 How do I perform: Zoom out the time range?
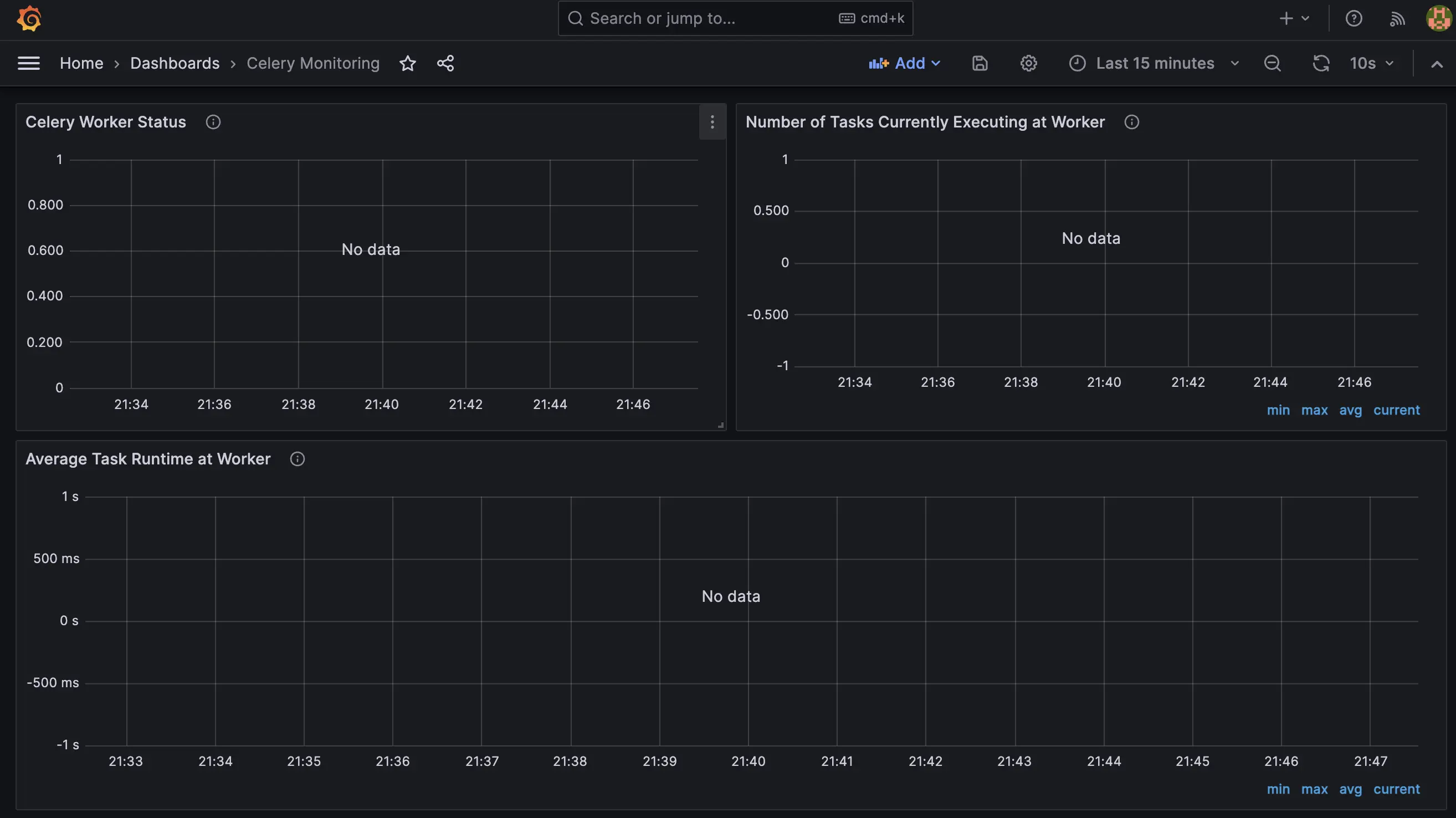point(1272,63)
